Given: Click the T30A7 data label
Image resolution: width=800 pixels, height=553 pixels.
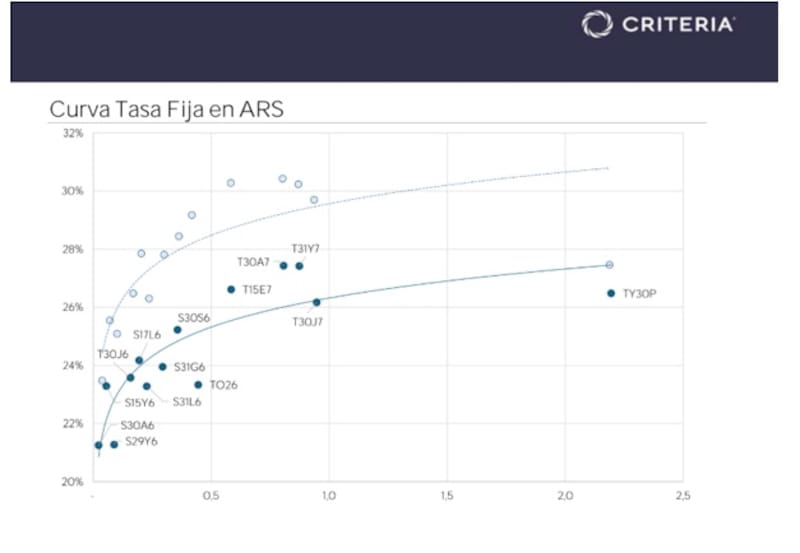Looking at the screenshot, I should coord(253,262).
